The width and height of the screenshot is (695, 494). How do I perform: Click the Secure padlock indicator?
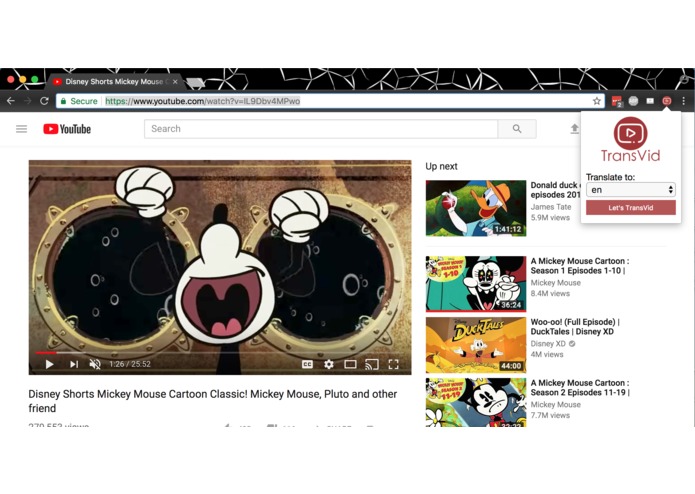tap(79, 101)
